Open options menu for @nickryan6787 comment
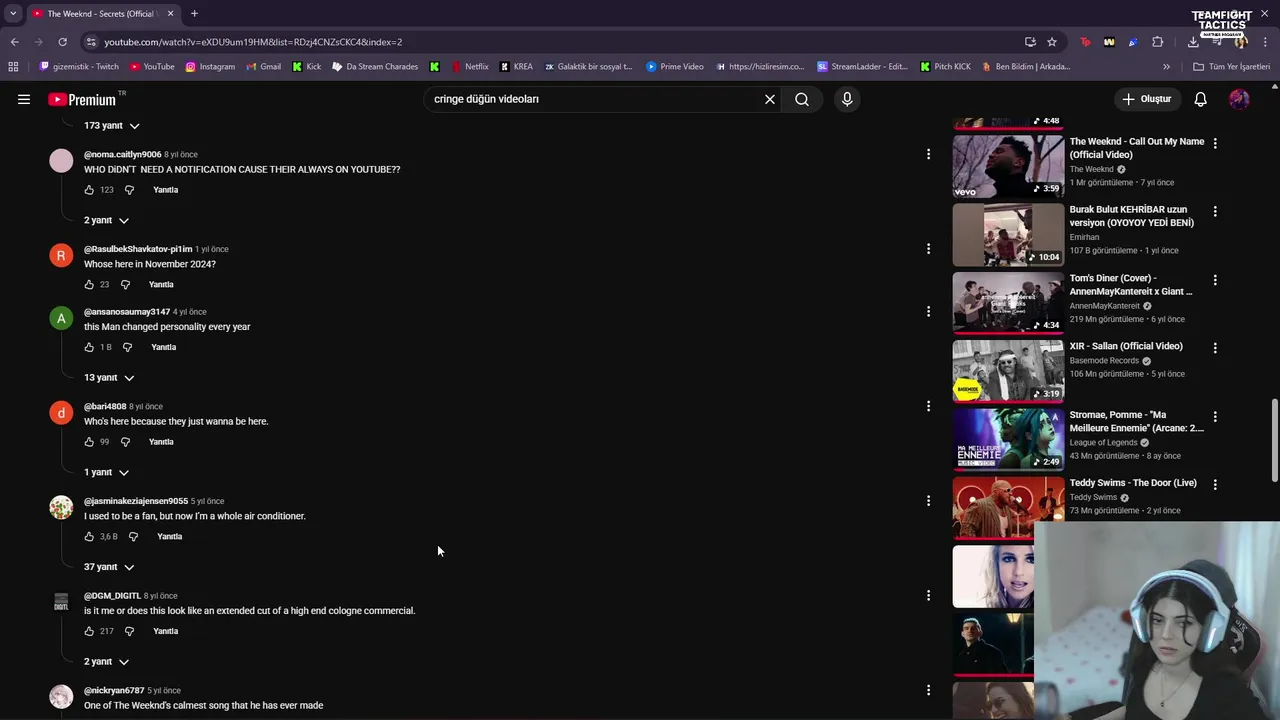 point(928,690)
